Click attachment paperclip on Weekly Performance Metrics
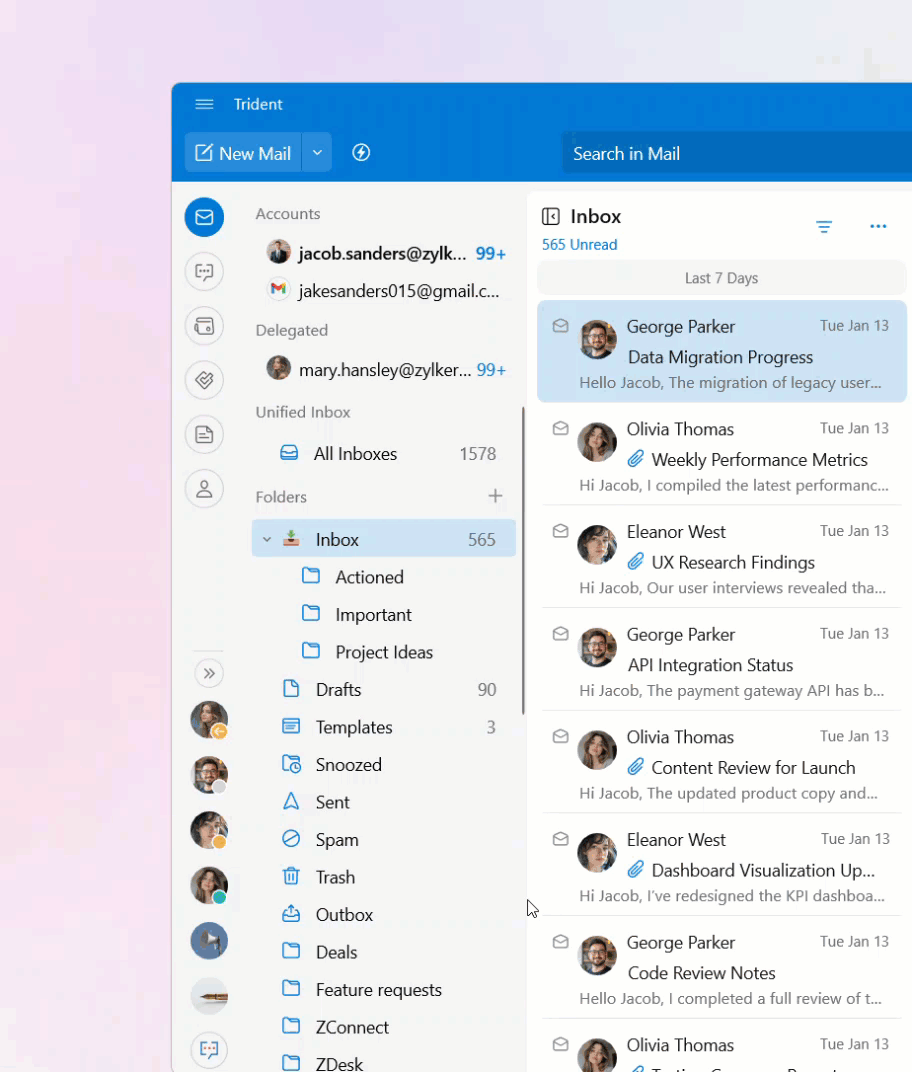The width and height of the screenshot is (912, 1072). point(636,459)
